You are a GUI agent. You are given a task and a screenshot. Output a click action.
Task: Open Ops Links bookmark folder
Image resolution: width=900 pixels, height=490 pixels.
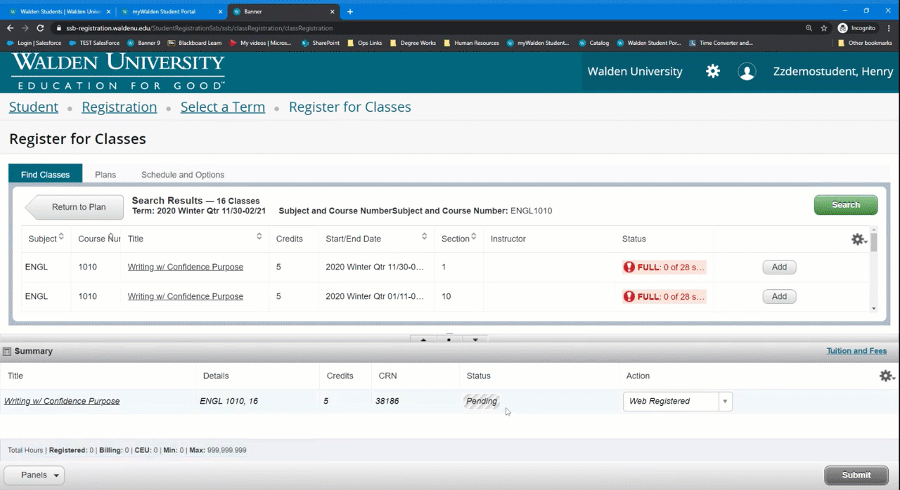(x=365, y=43)
